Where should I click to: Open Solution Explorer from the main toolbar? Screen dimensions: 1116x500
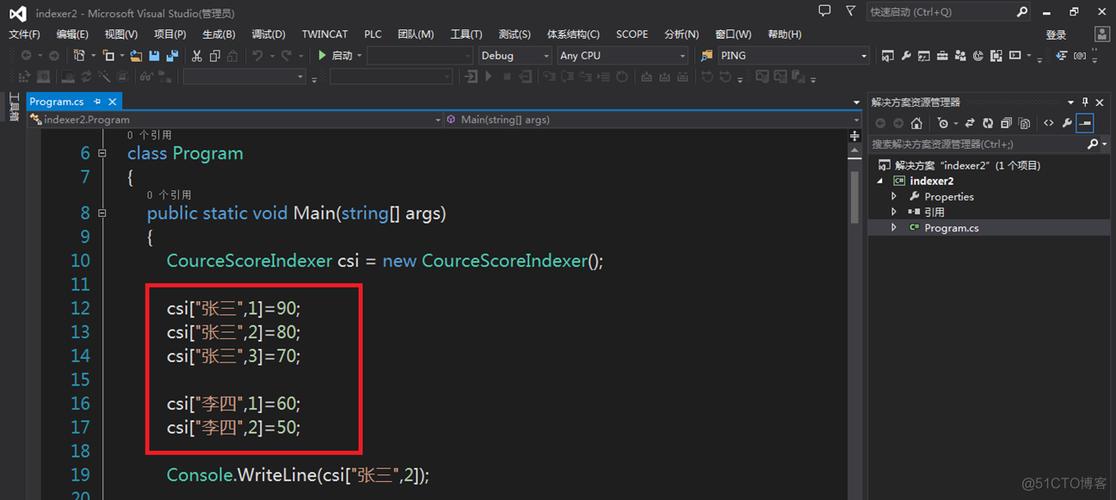pyautogui.click(x=888, y=55)
